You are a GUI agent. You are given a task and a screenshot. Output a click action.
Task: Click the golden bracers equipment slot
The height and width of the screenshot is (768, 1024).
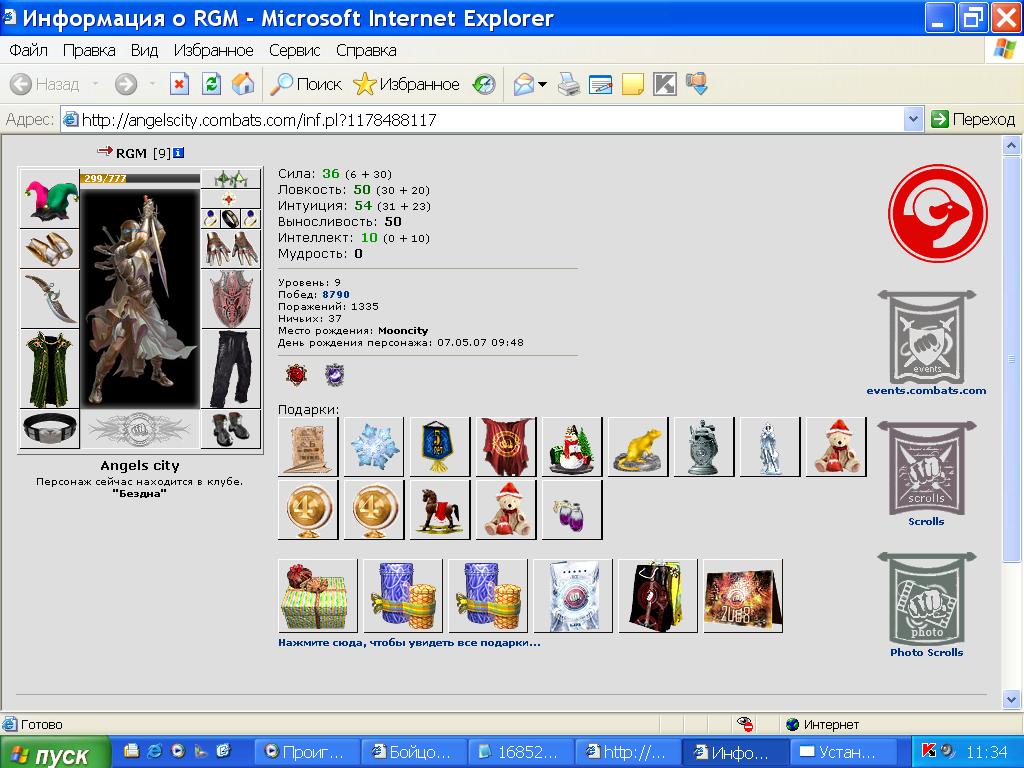click(50, 248)
